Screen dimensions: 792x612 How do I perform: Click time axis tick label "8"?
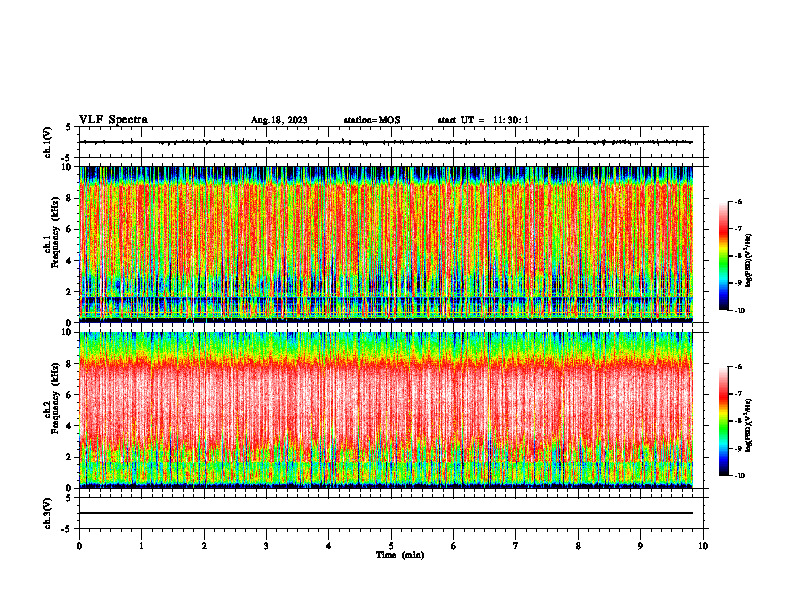[578, 546]
